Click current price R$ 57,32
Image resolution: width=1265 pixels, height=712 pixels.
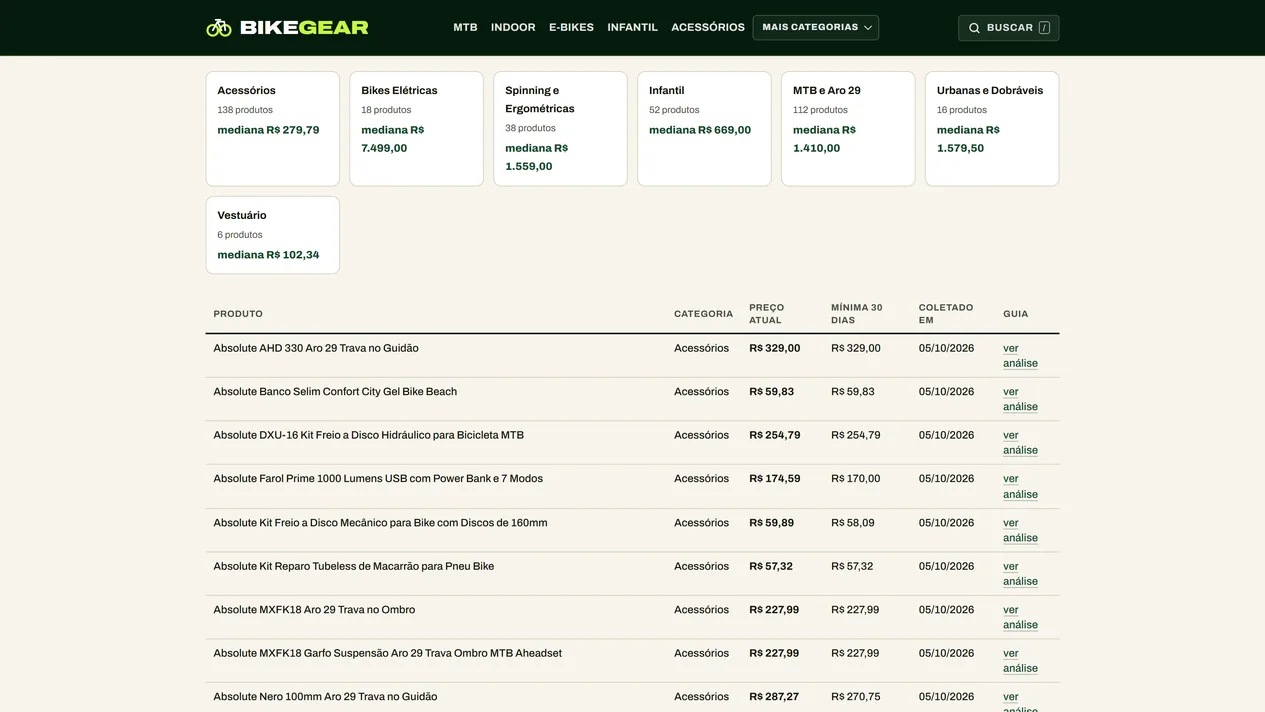point(771,566)
